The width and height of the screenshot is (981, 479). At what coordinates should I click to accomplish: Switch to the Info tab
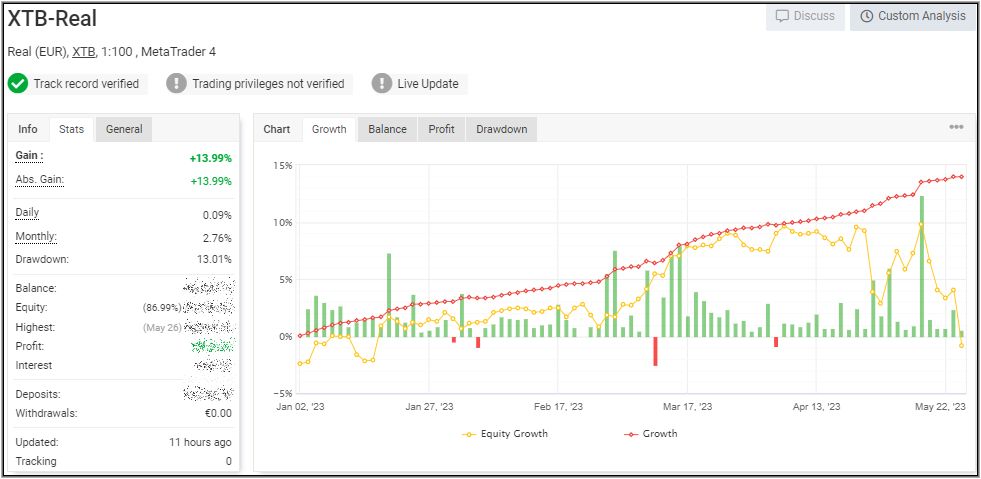click(x=28, y=129)
